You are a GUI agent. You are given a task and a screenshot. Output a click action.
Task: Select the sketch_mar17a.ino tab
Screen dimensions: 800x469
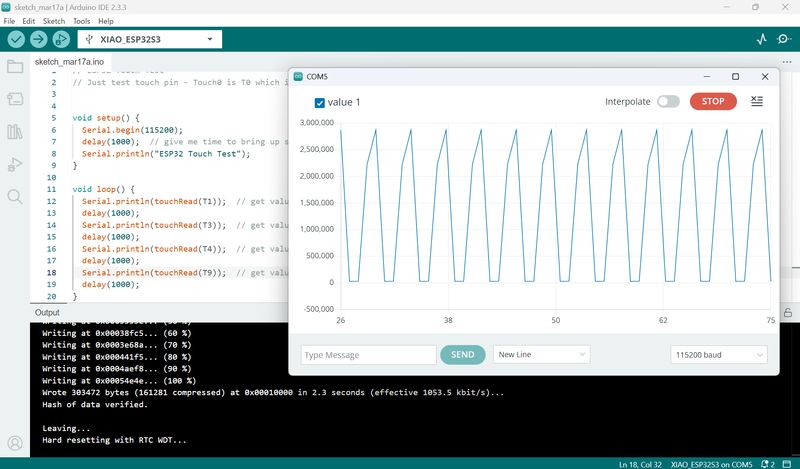69,62
